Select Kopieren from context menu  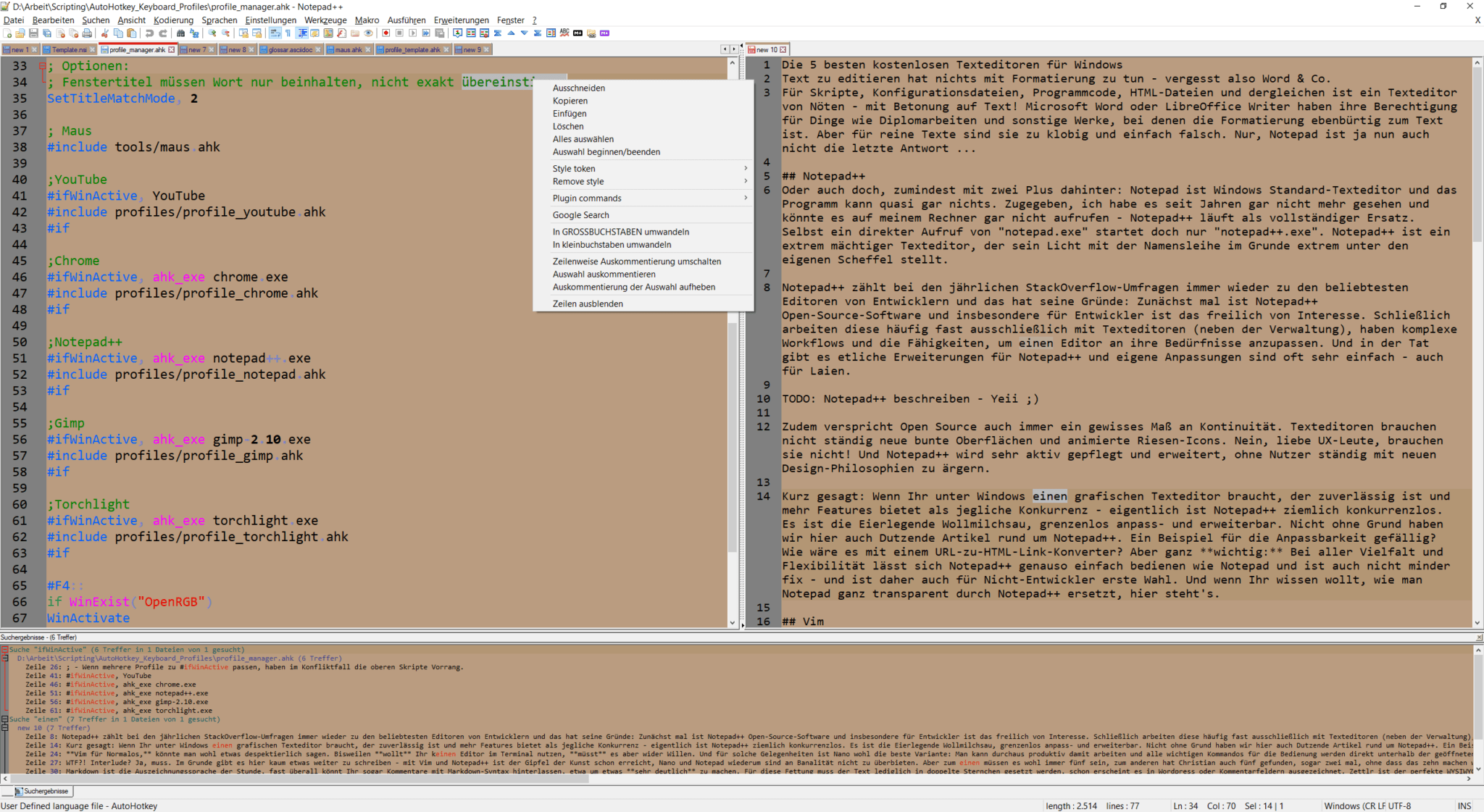[570, 101]
